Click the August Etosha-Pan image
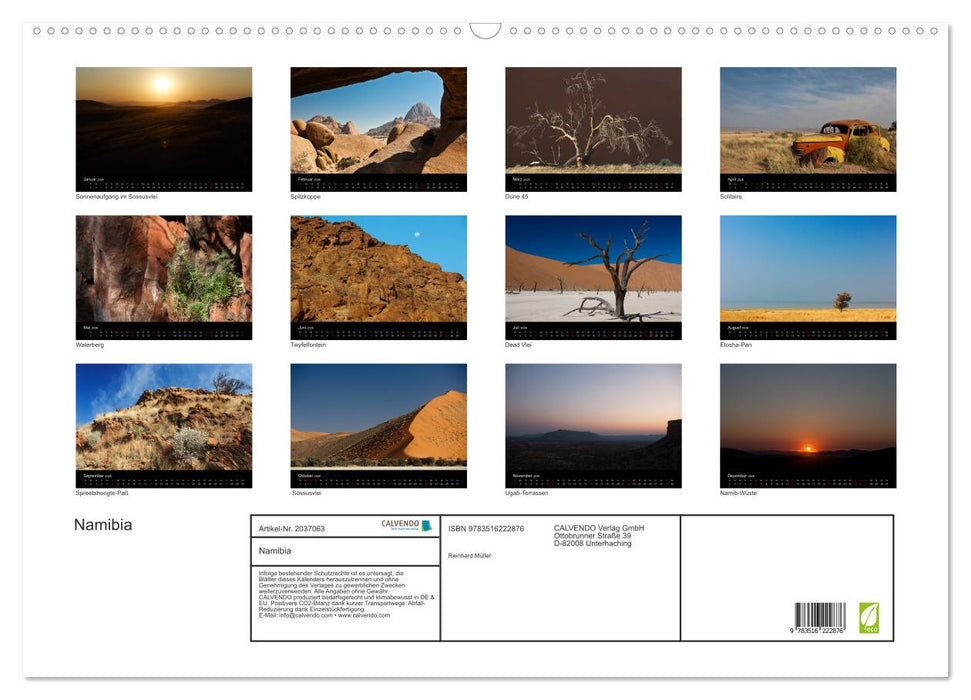This screenshot has width=971, height=700. point(807,275)
